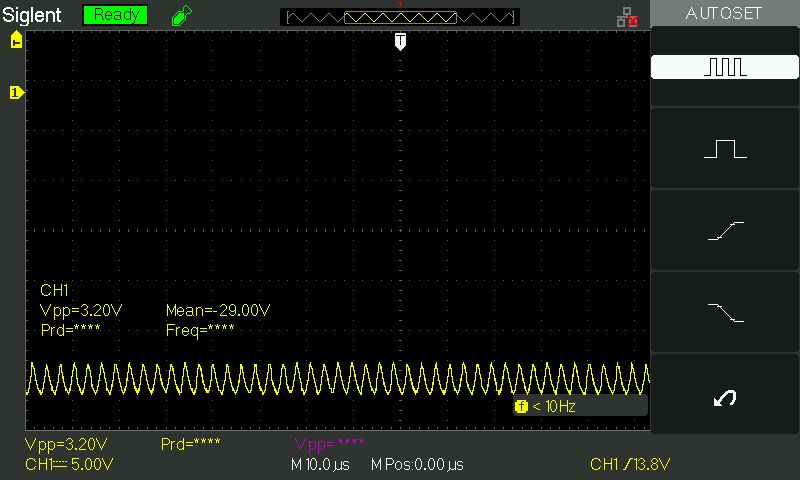Viewport: 800px width, 480px height.
Task: Select the multi-cycle waveform autoset option
Action: [x=724, y=67]
